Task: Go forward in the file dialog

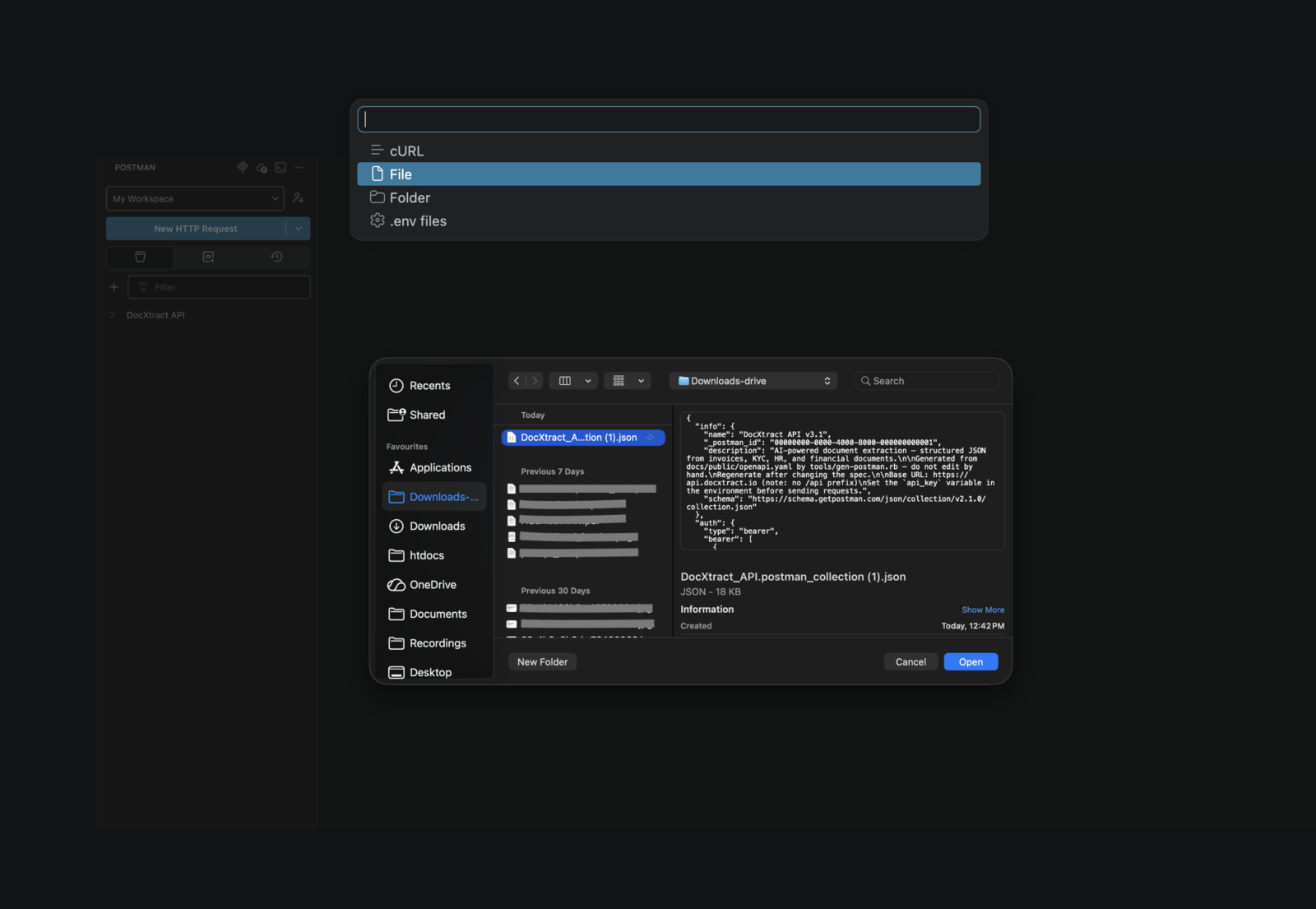Action: click(x=535, y=381)
